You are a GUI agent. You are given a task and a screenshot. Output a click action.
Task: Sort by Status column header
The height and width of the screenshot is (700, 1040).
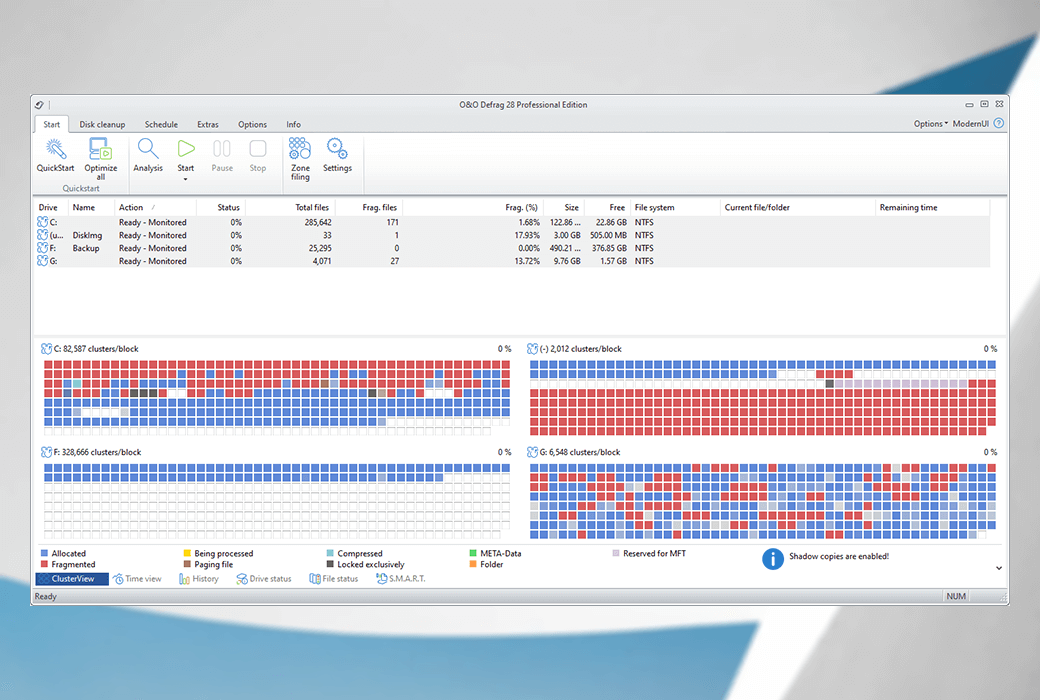pos(220,208)
